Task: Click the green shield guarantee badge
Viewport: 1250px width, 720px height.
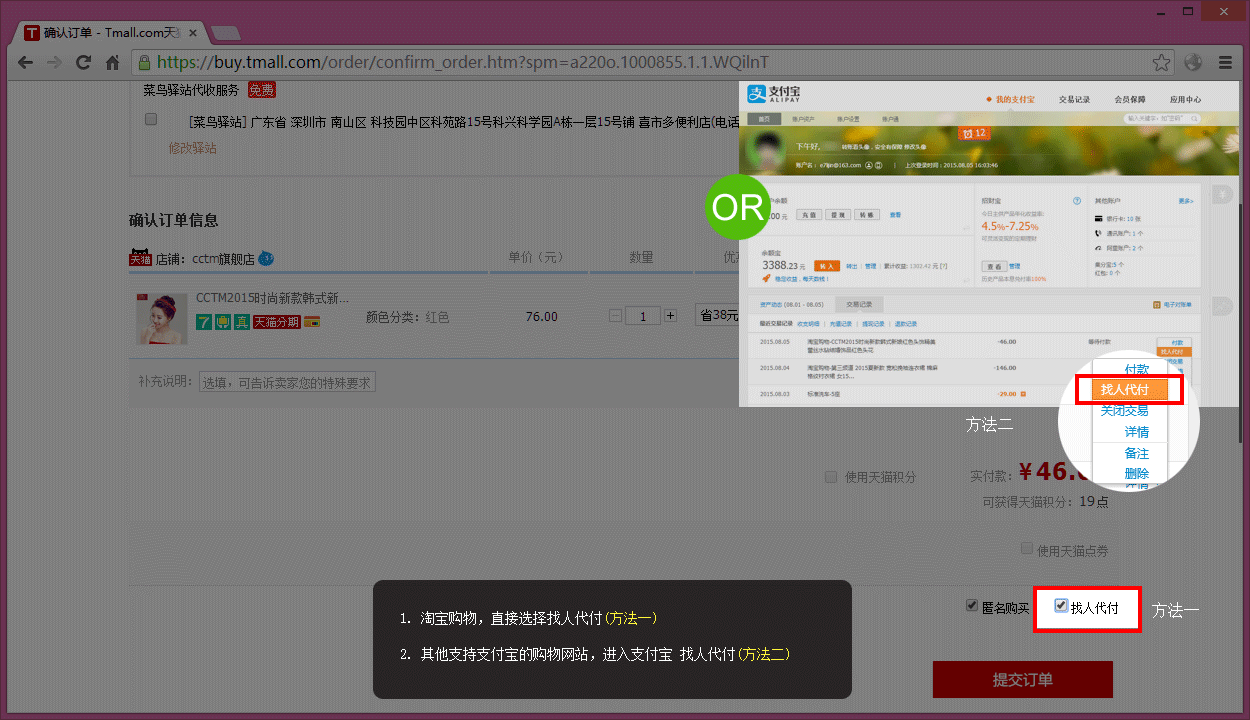Action: pyautogui.click(x=222, y=322)
